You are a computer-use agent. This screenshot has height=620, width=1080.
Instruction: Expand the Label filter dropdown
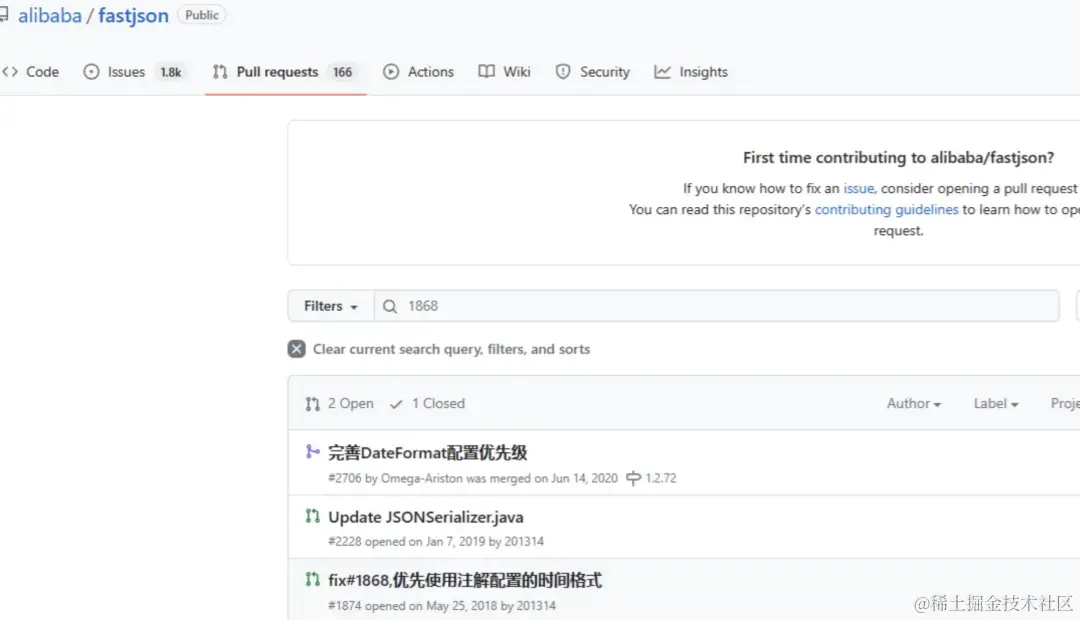point(995,404)
